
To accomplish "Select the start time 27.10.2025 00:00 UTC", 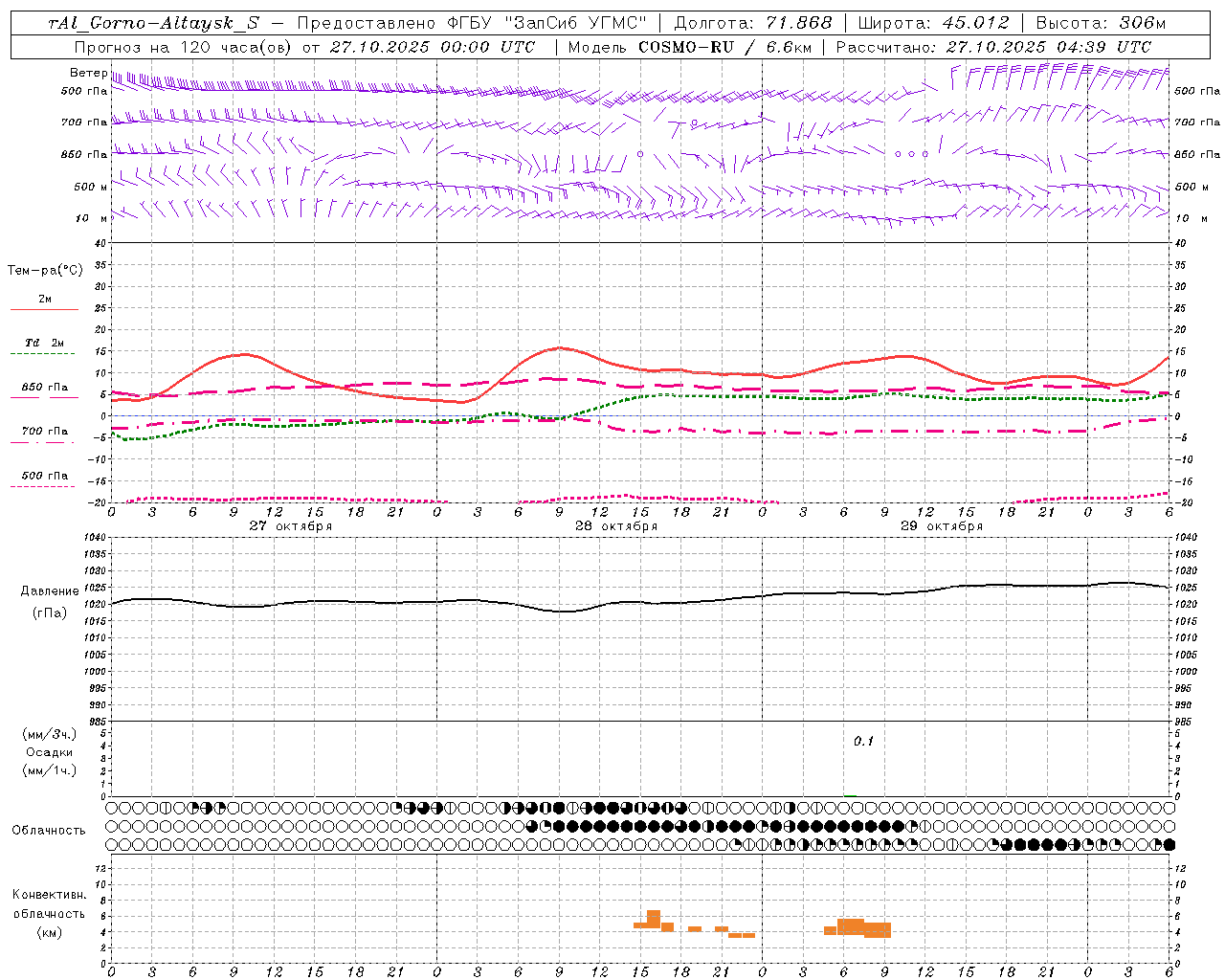I will (433, 47).
